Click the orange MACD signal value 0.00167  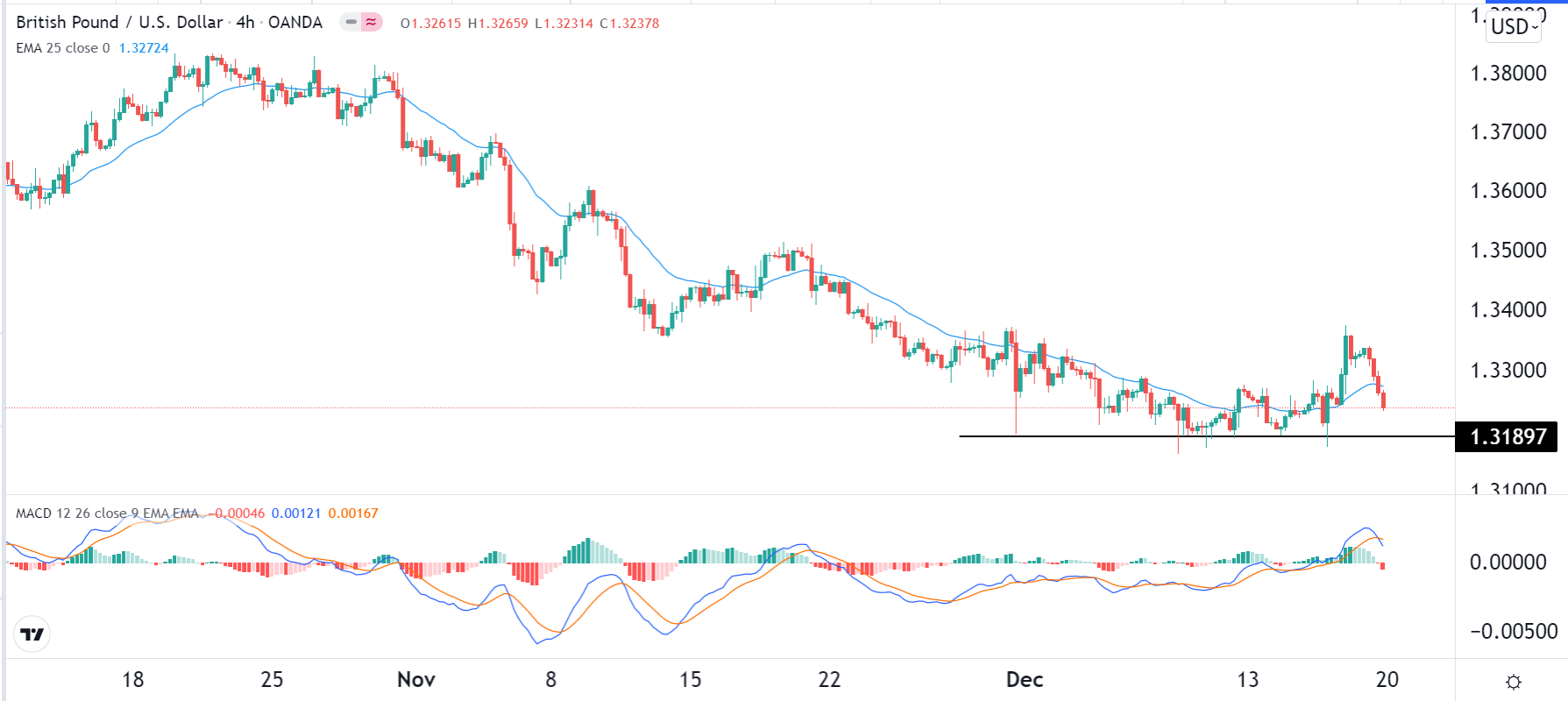pyautogui.click(x=353, y=513)
